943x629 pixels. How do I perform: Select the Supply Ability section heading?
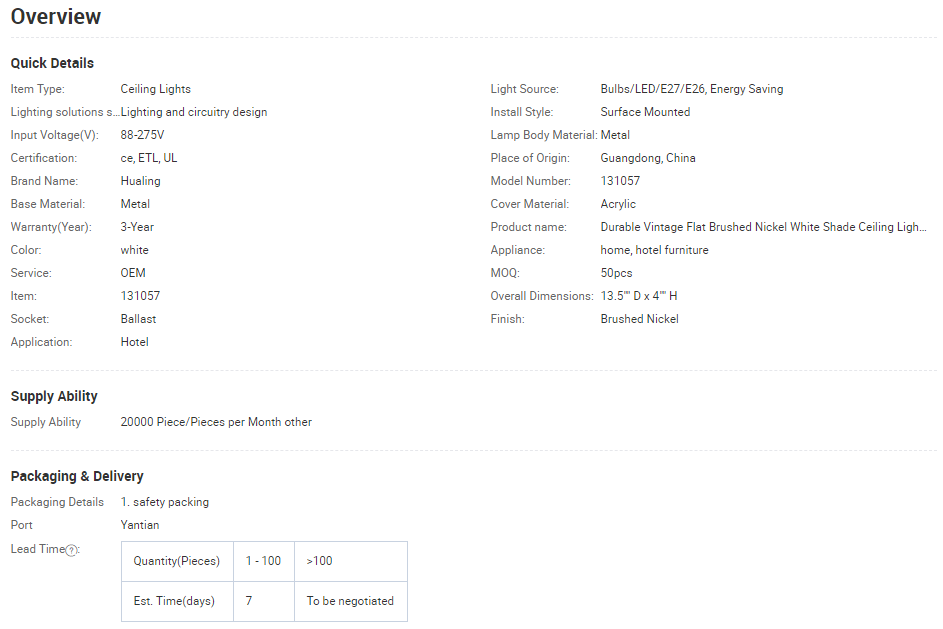54,396
